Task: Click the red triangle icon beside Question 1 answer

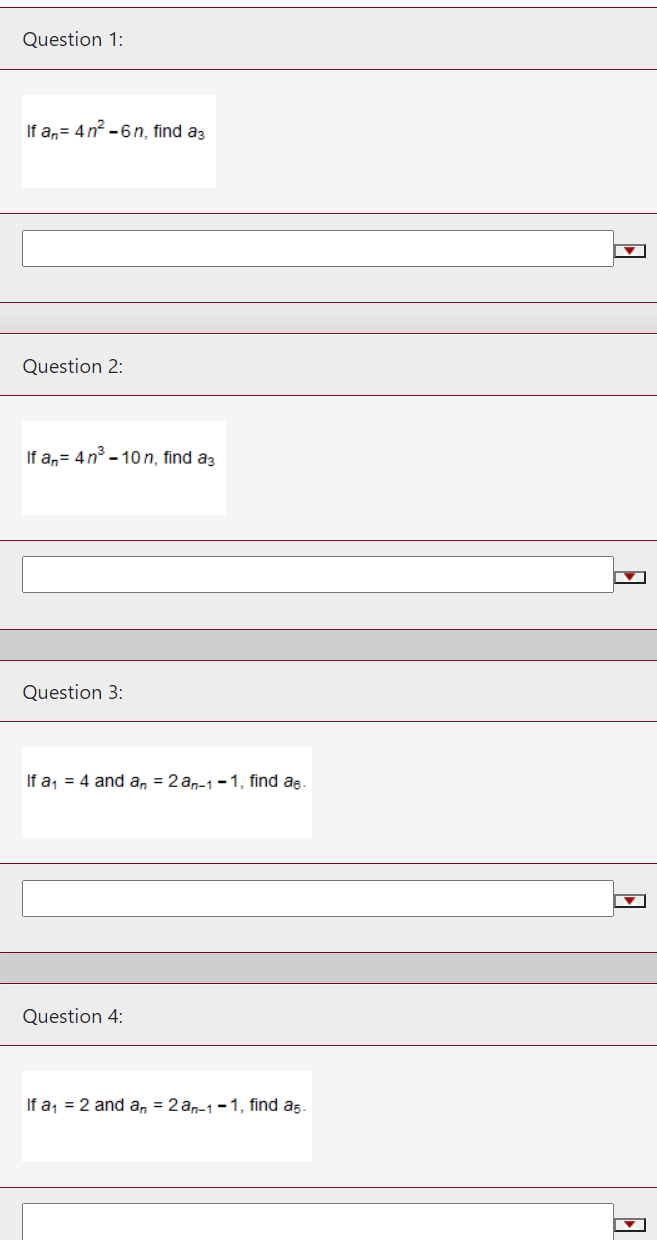Action: [632, 248]
